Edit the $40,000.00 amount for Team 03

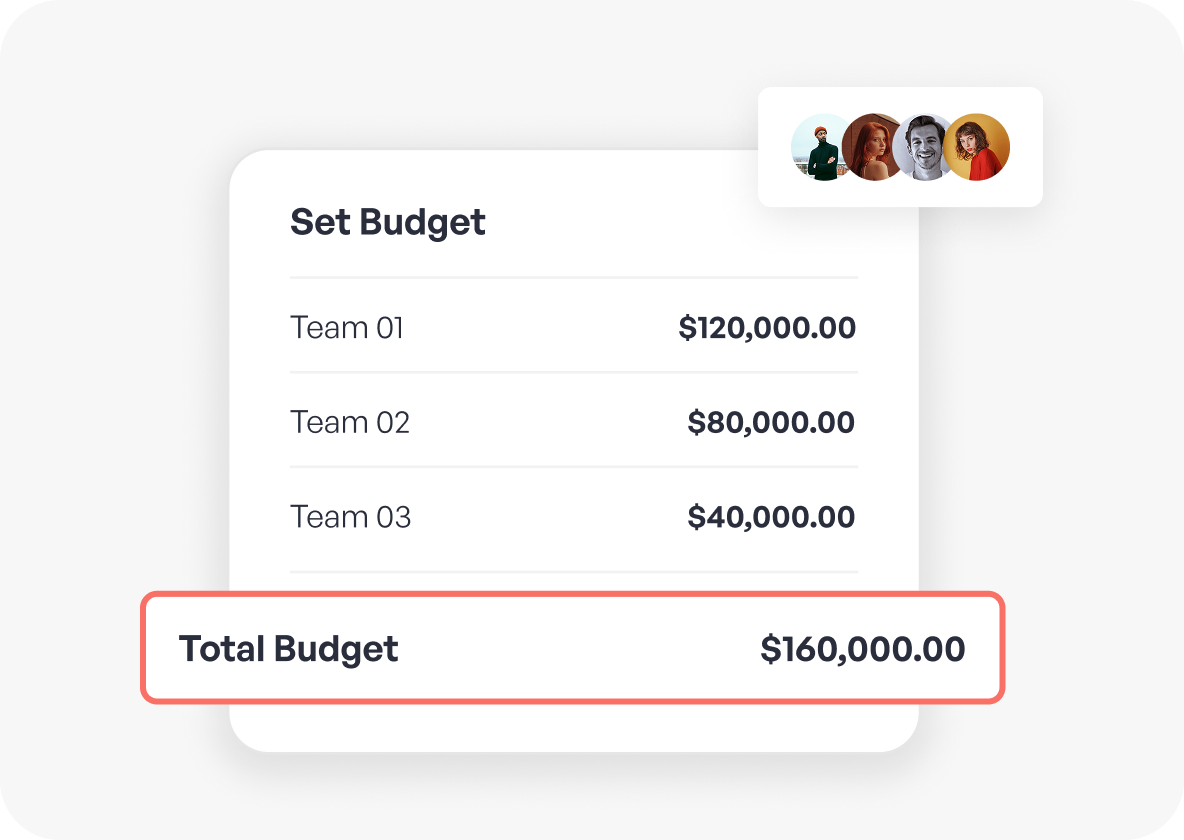(x=771, y=517)
